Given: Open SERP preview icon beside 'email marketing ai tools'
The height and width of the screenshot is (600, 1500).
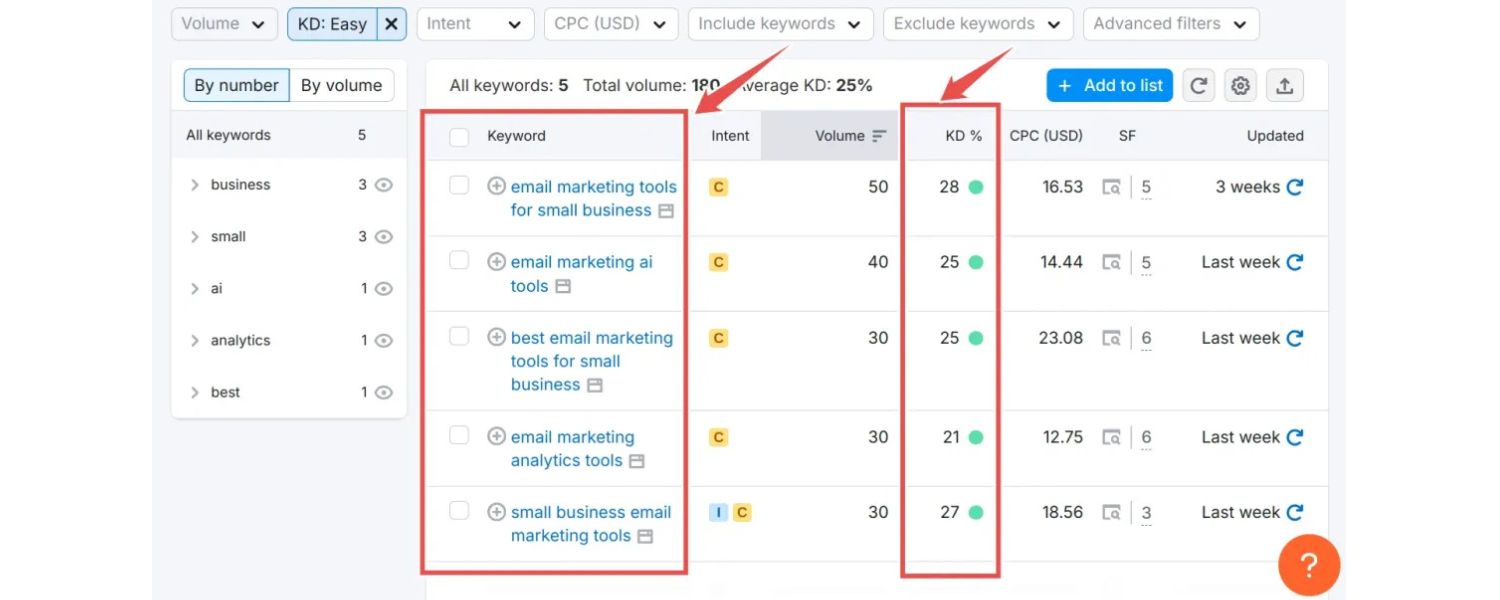Looking at the screenshot, I should point(563,286).
